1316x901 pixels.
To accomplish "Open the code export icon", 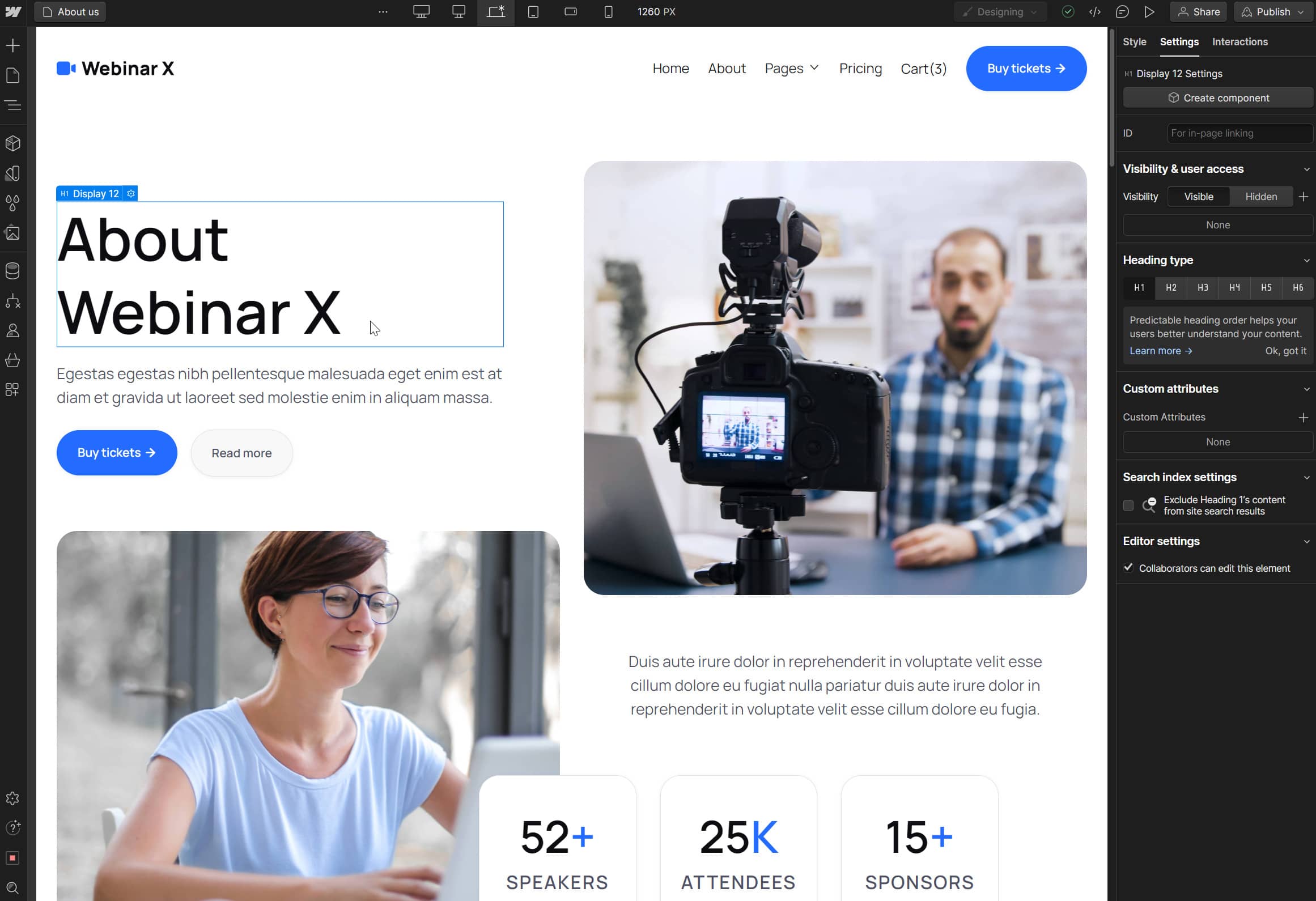I will [1095, 12].
